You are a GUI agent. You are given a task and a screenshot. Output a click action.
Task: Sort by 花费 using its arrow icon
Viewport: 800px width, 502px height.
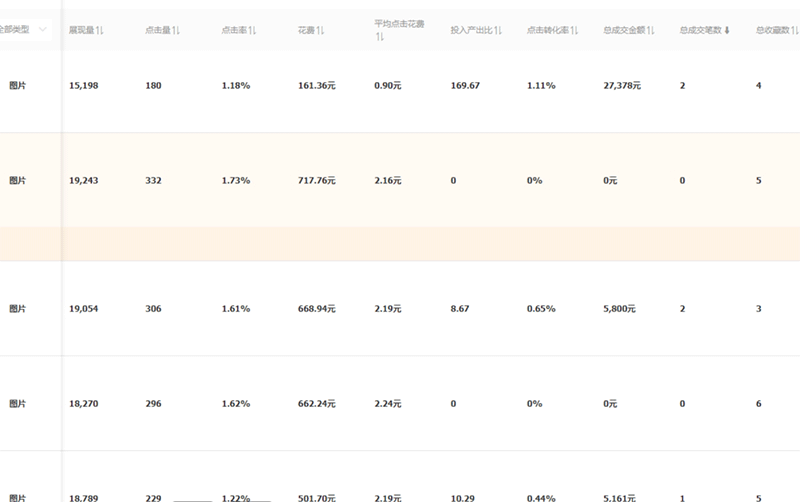coord(320,31)
